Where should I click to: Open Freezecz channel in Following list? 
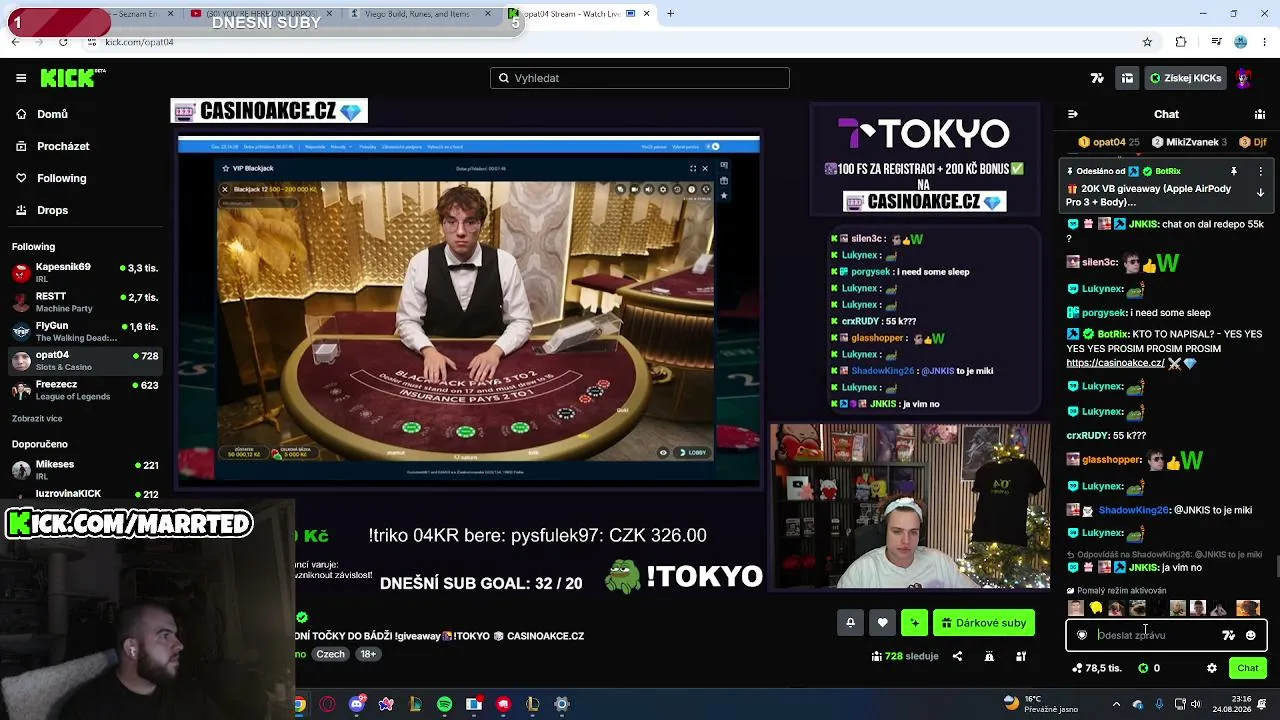[x=85, y=390]
